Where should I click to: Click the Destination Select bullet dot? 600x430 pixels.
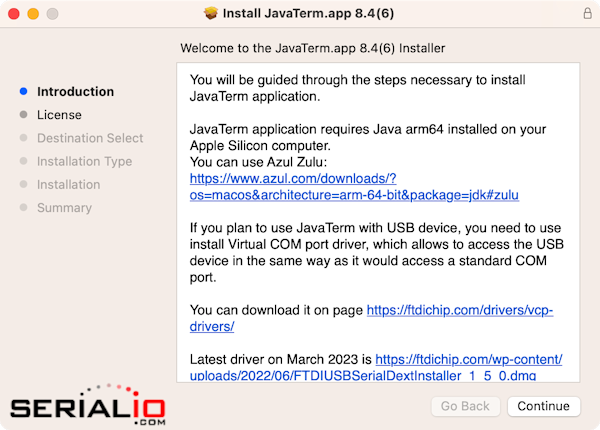coord(23,138)
